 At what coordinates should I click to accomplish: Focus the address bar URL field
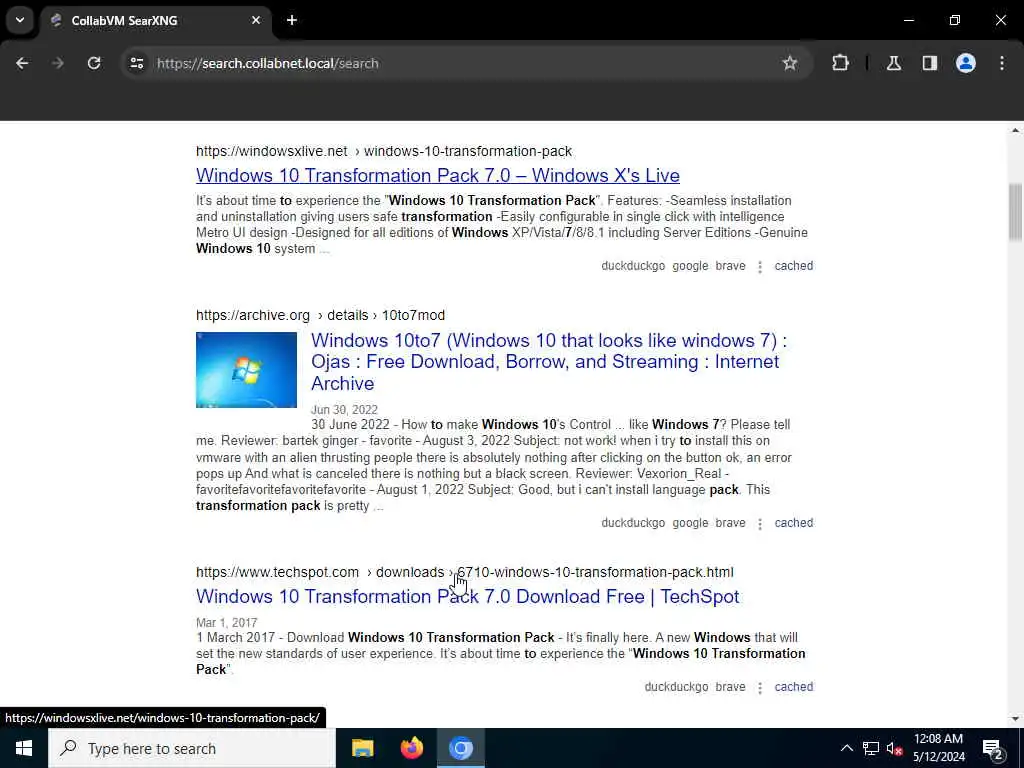tap(457, 63)
